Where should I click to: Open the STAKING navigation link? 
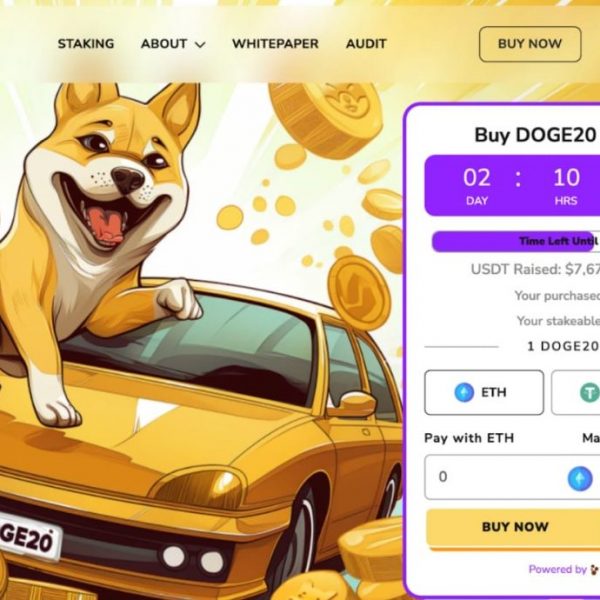tap(86, 44)
